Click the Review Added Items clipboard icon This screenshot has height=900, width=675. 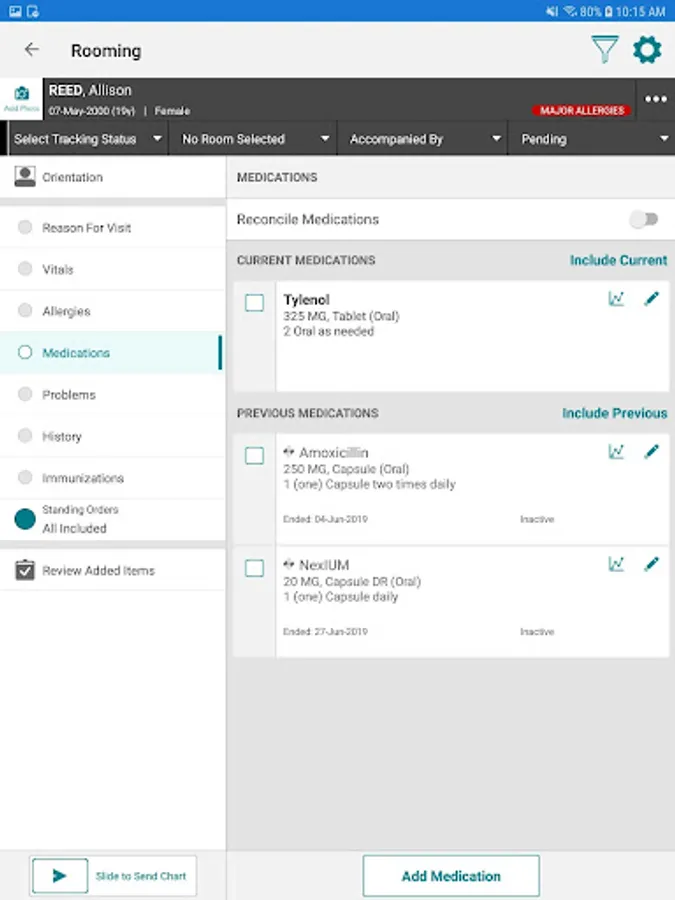(25, 570)
